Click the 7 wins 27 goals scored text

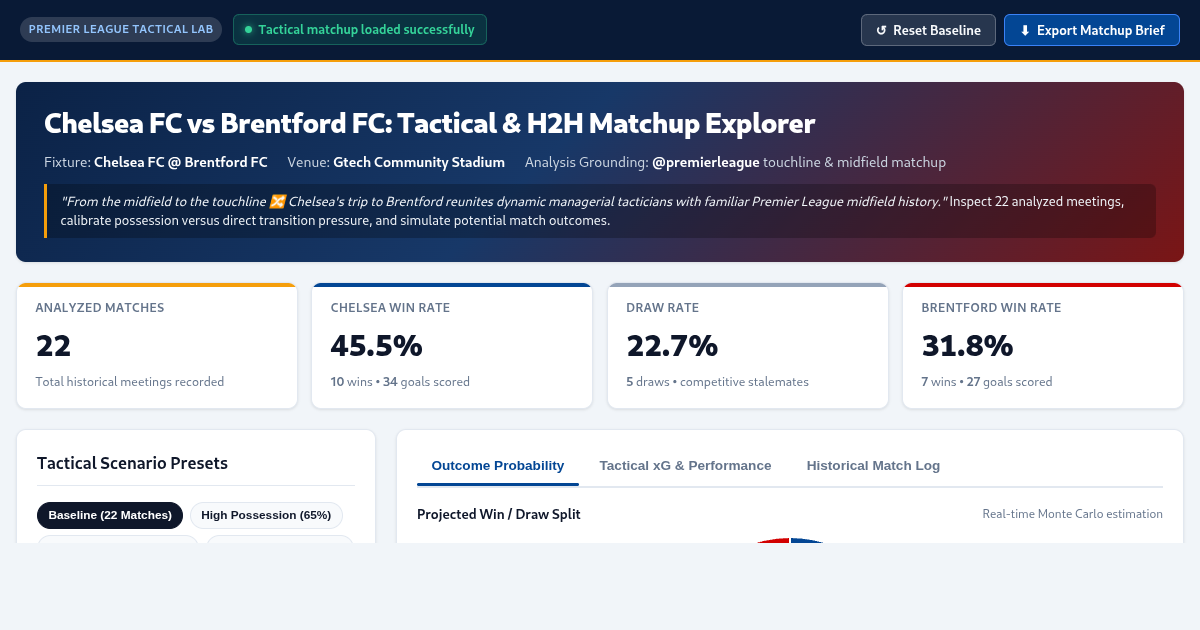click(x=987, y=382)
